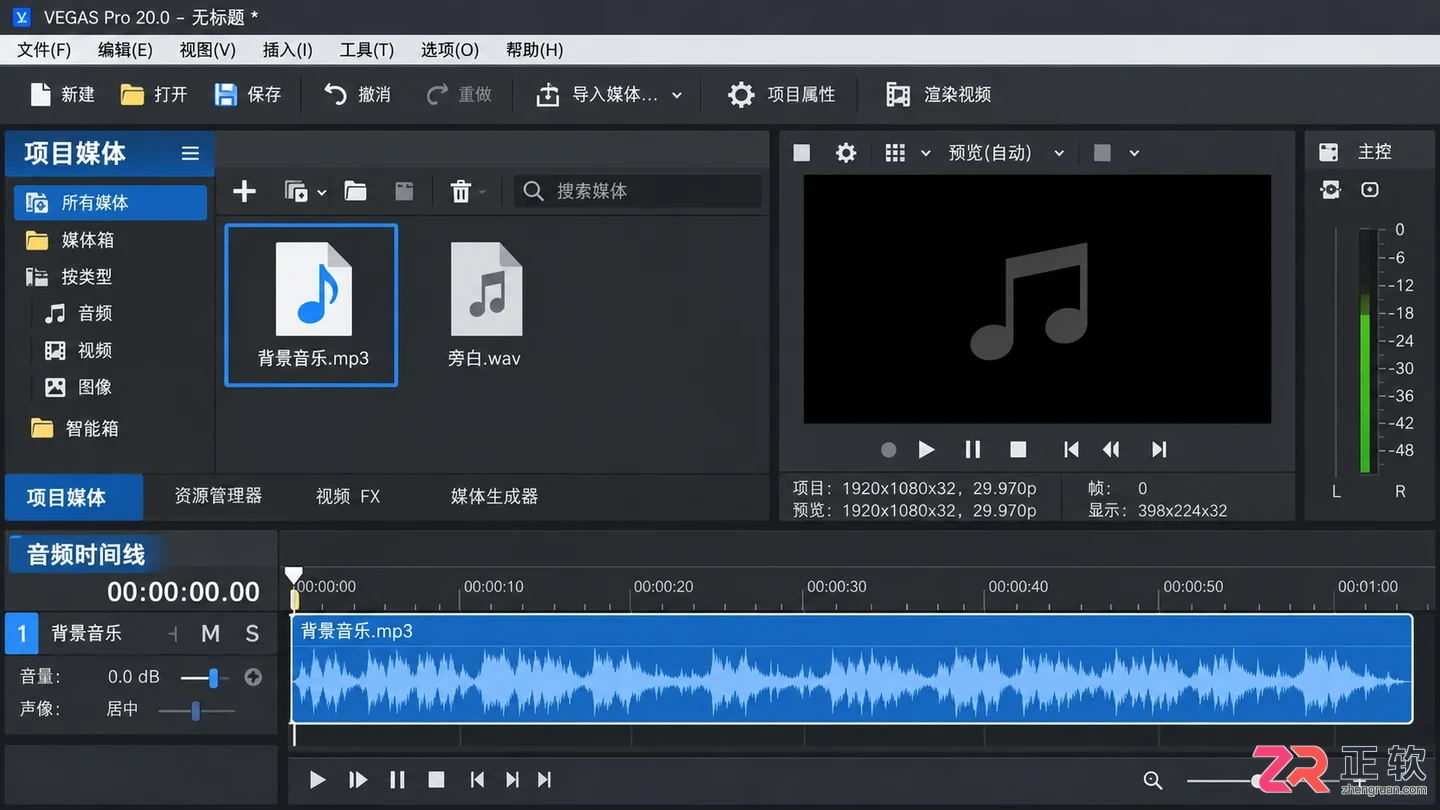Click the 重做 redo button
This screenshot has width=1440, height=810.
(x=459, y=94)
